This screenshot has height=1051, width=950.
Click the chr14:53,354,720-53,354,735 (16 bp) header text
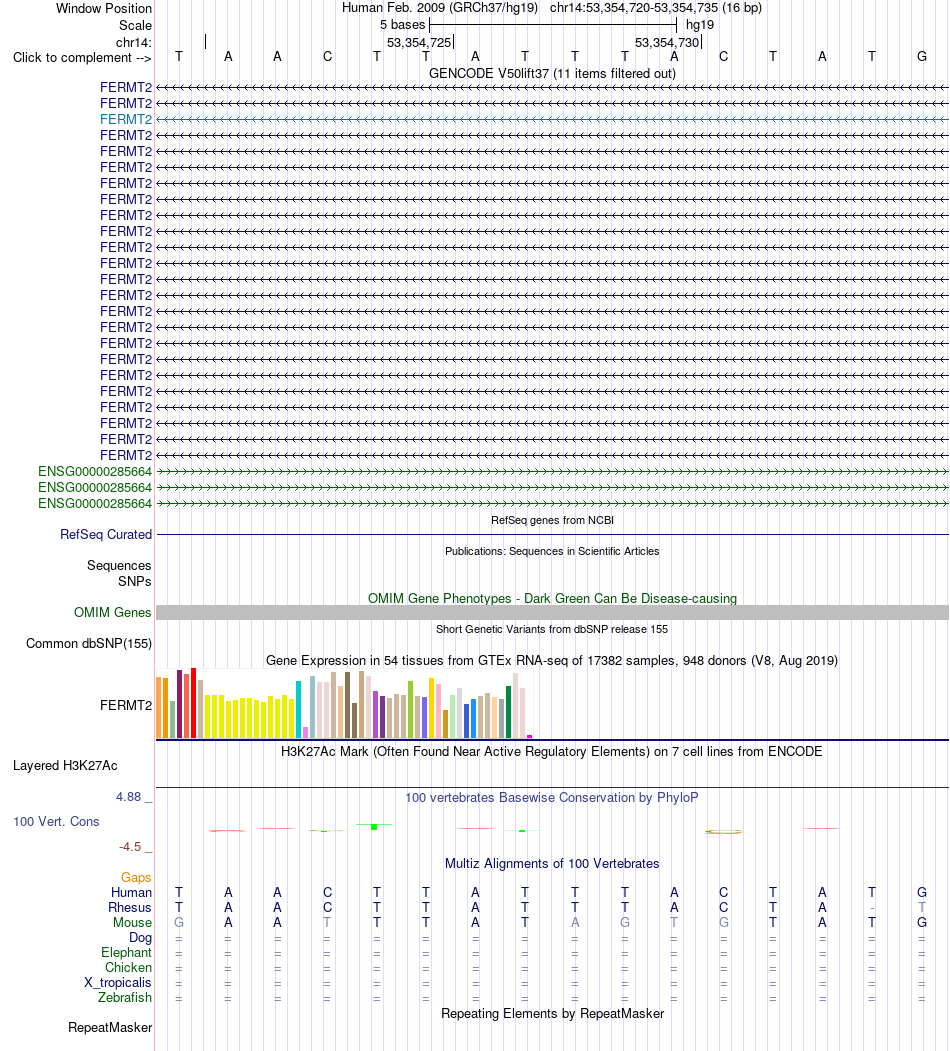656,8
